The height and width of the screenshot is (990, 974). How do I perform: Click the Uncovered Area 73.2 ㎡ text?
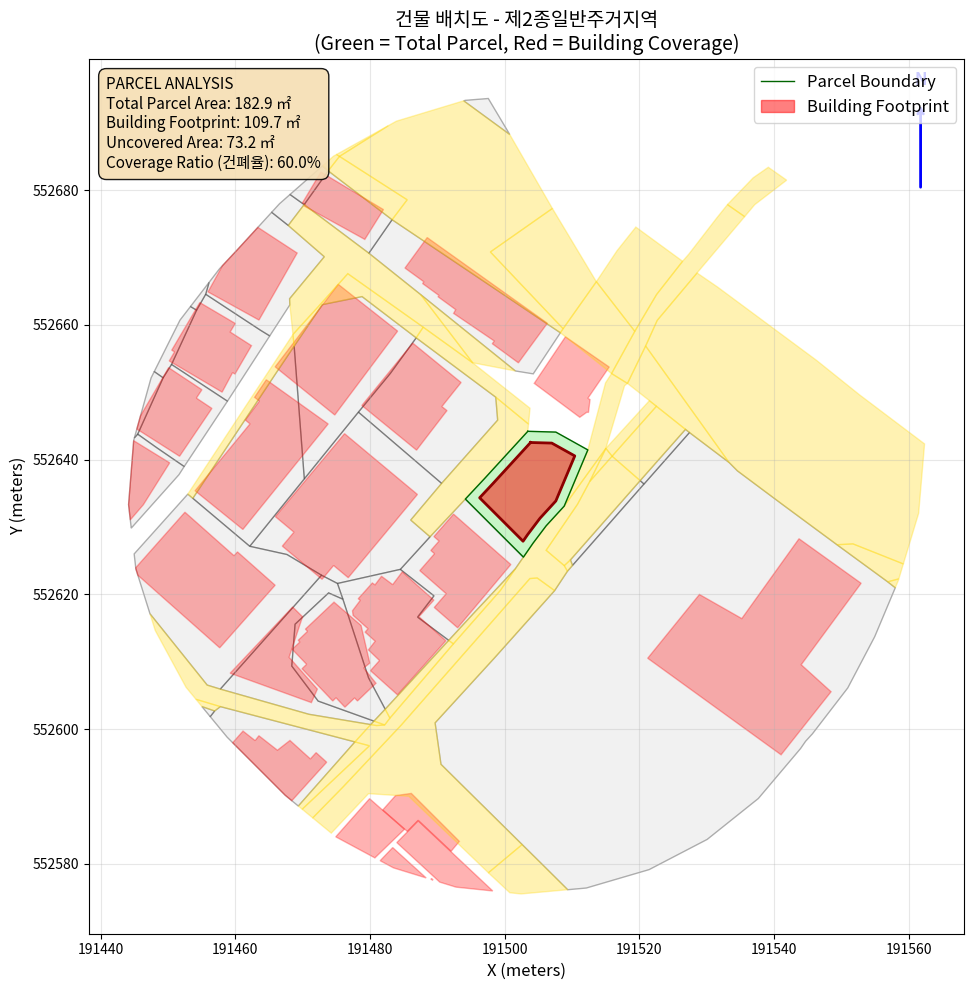pyautogui.click(x=190, y=142)
